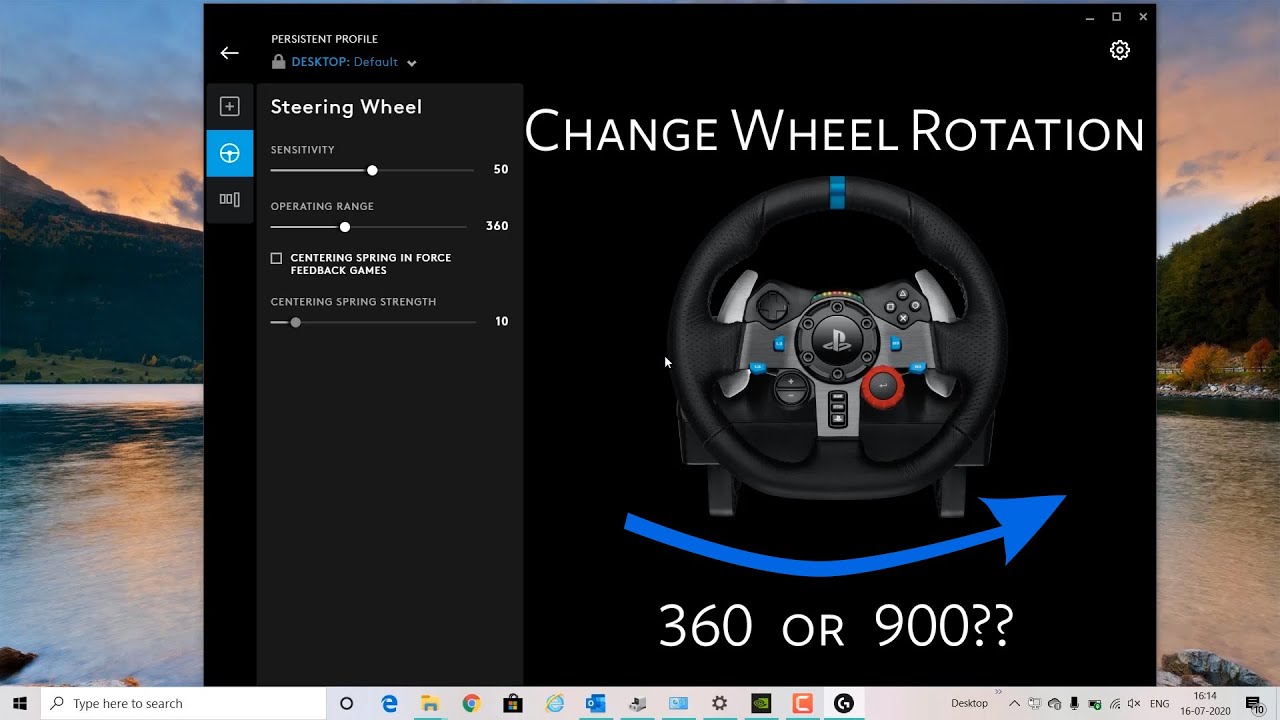Screen dimensions: 1280x720
Task: Open the Windows Start menu
Action: [20, 704]
